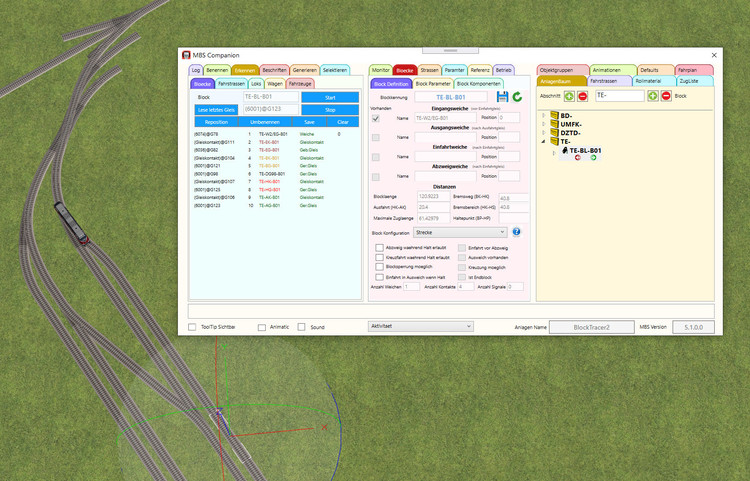Screen dimensions: 750x481
Task: Click the floppy disk save icon beside Blockkennung
Action: [502, 97]
